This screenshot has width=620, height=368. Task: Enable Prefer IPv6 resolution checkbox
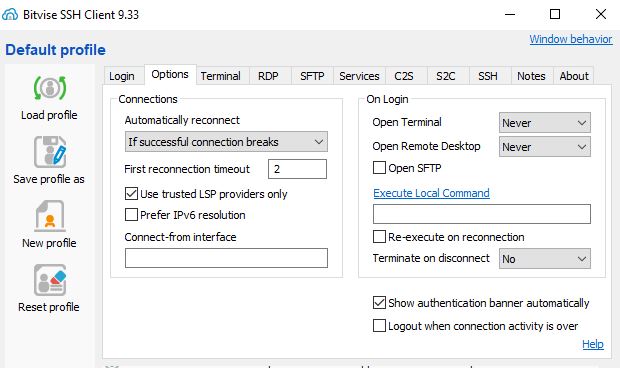pyautogui.click(x=131, y=215)
